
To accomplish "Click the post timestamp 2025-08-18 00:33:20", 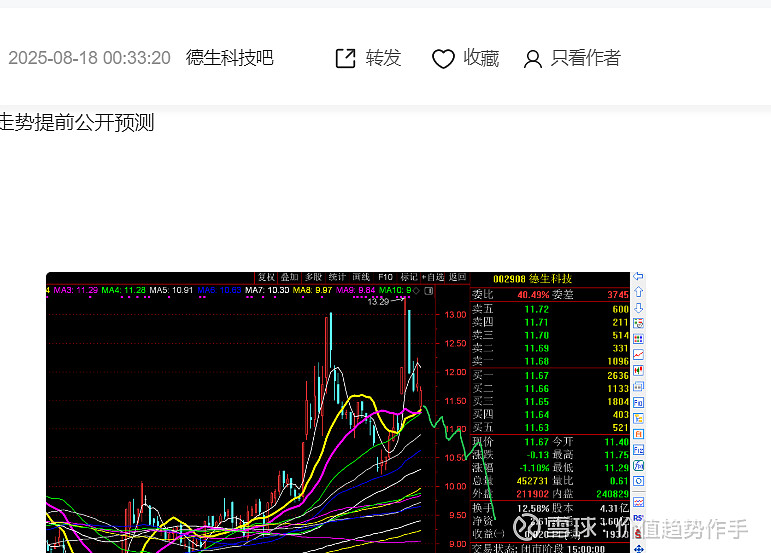I will 89,58.
